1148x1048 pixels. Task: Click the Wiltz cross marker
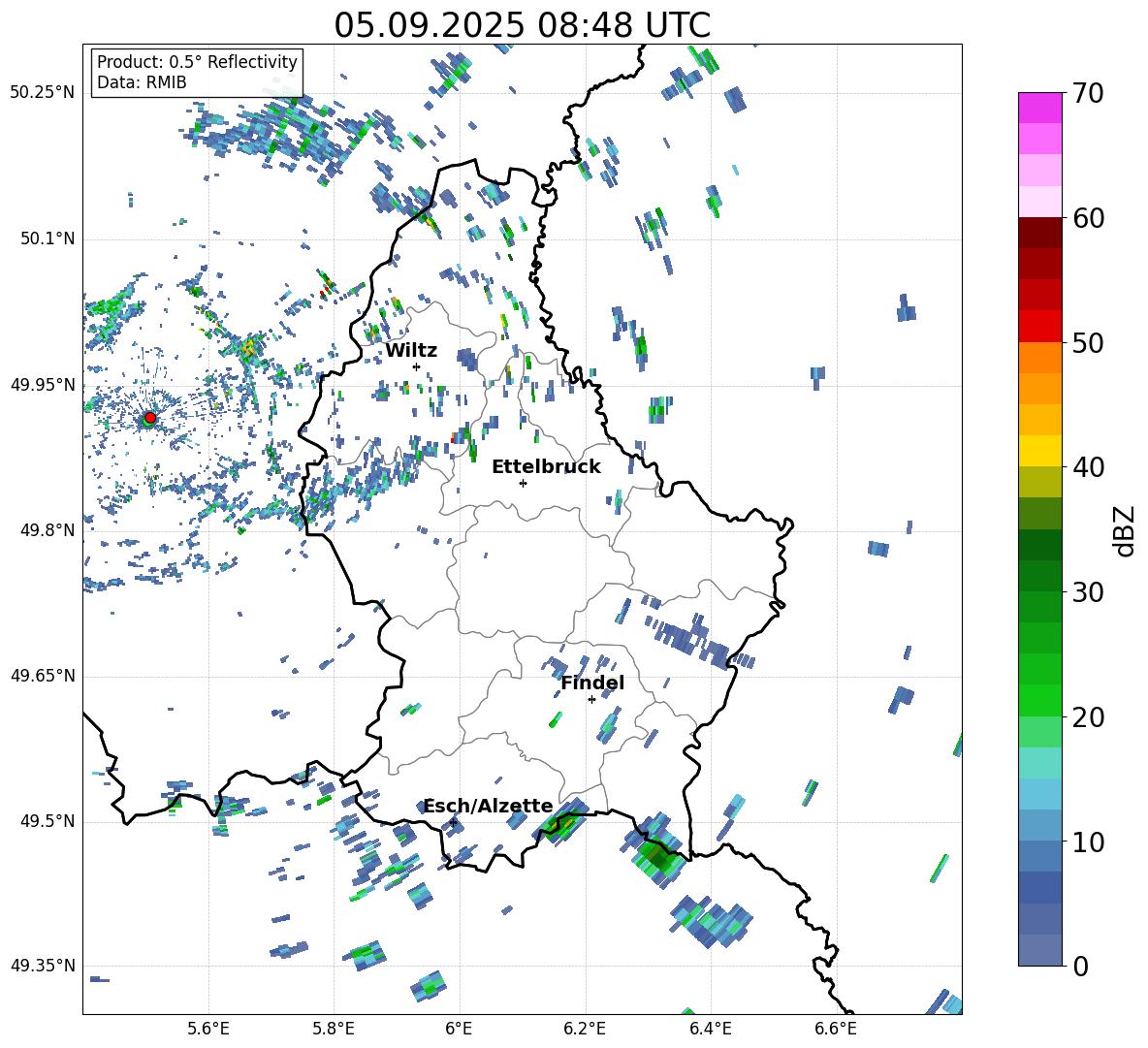click(416, 366)
